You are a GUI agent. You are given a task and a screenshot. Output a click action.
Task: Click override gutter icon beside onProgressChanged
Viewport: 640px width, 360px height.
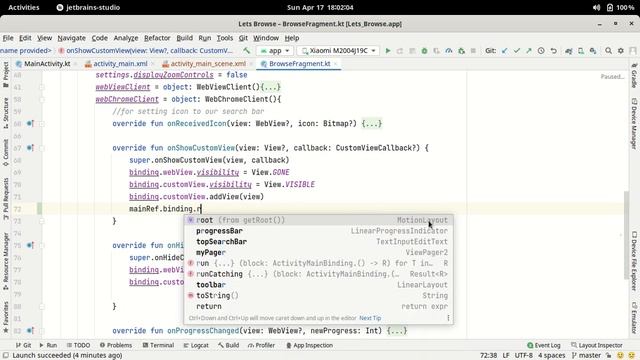(30, 331)
